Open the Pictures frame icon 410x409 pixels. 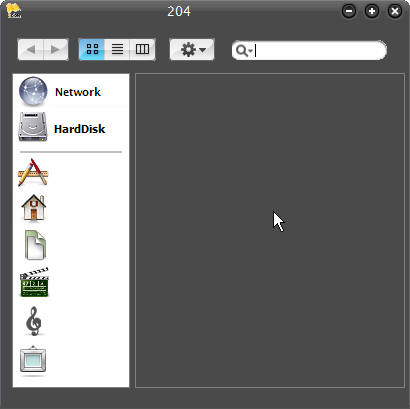(33, 359)
